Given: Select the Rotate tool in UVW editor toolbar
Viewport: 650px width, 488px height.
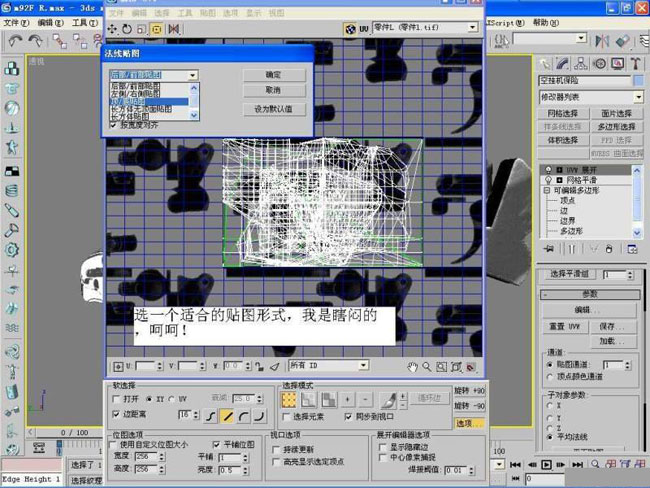Looking at the screenshot, I should [x=127, y=29].
